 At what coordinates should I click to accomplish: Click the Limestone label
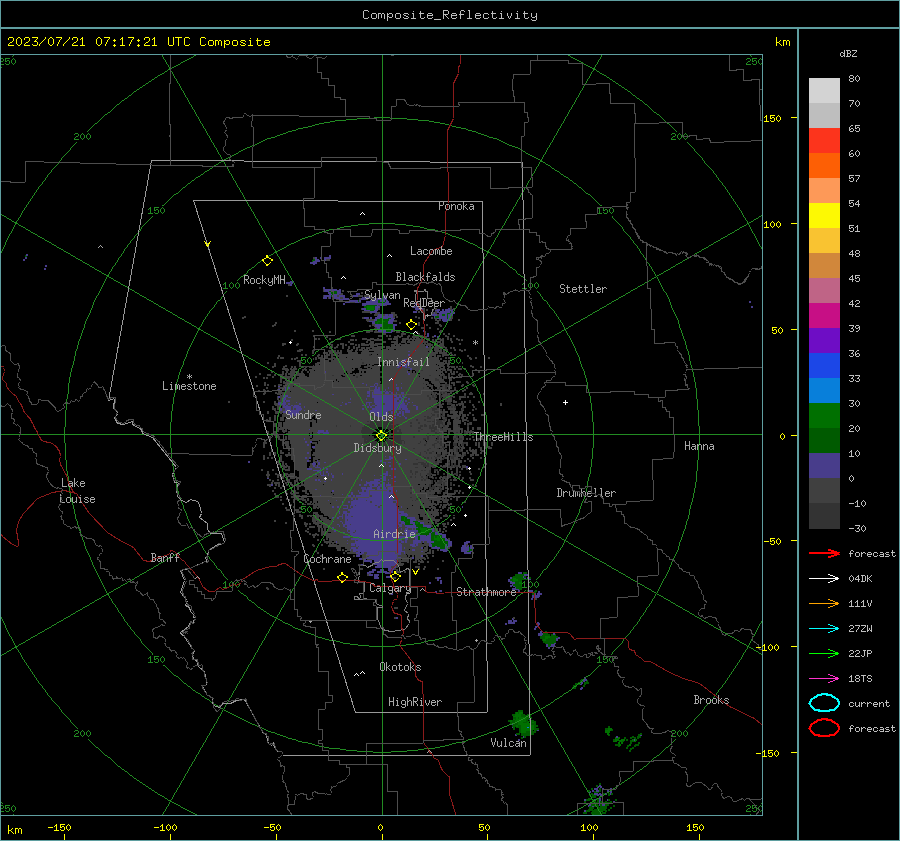click(x=189, y=386)
